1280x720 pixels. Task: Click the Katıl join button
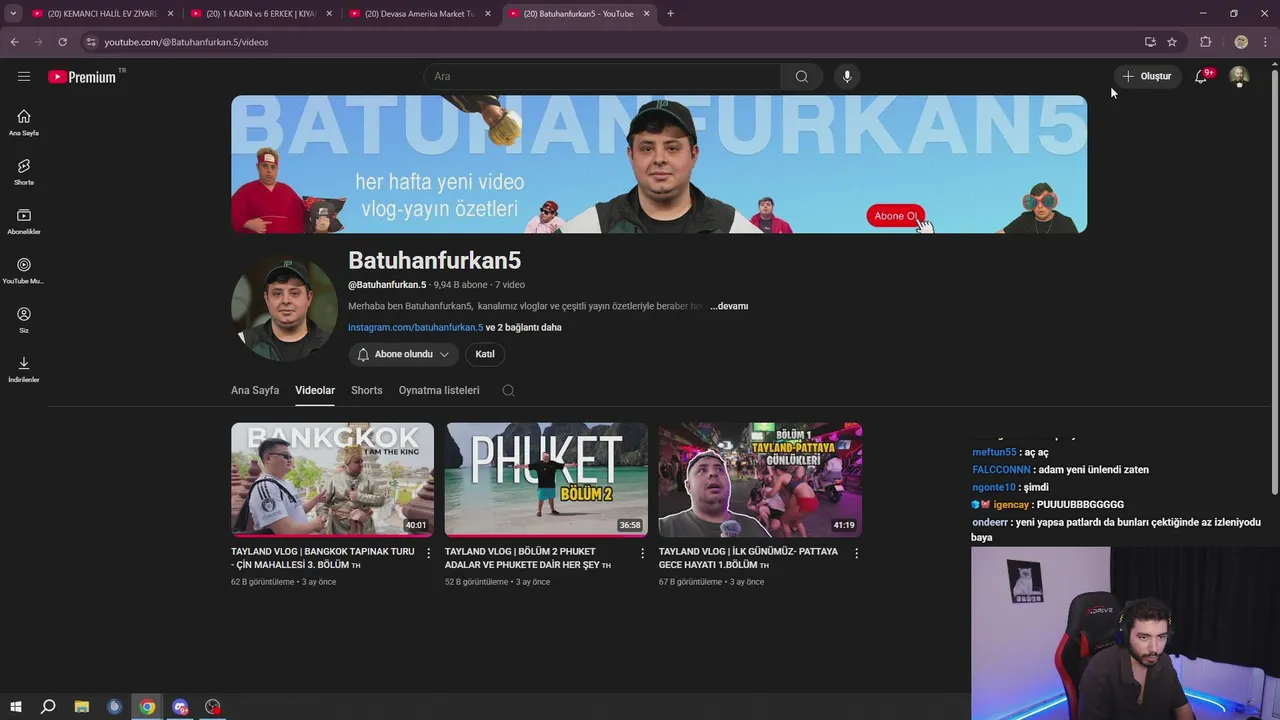[485, 354]
